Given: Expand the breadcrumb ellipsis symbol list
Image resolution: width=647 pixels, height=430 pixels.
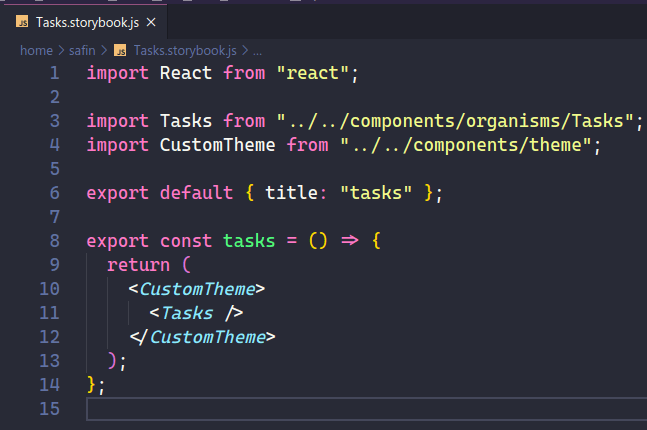Looking at the screenshot, I should tap(257, 51).
